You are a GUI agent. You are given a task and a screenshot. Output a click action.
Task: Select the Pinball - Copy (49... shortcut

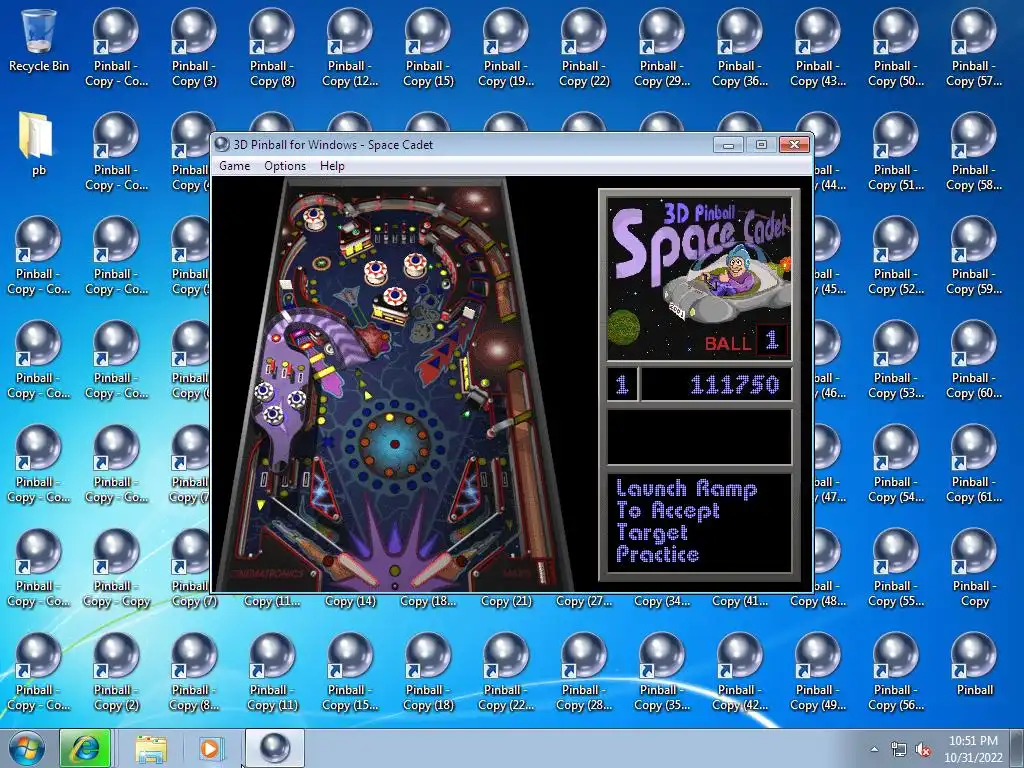pos(818,671)
